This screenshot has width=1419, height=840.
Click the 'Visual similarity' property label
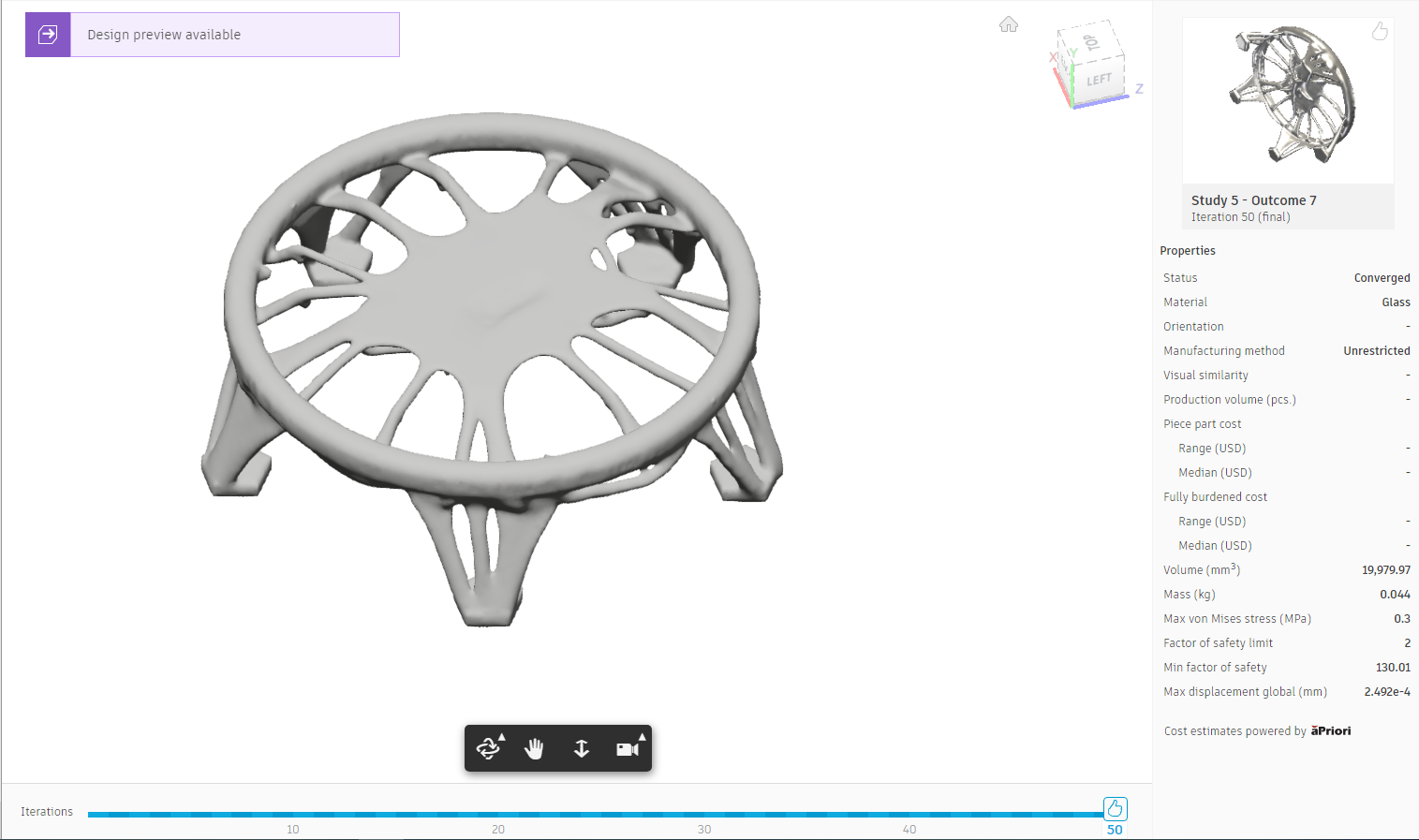[1205, 376]
